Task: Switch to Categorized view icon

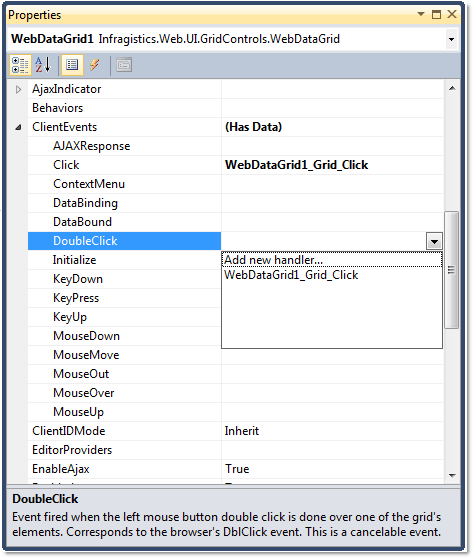Action: click(20, 65)
